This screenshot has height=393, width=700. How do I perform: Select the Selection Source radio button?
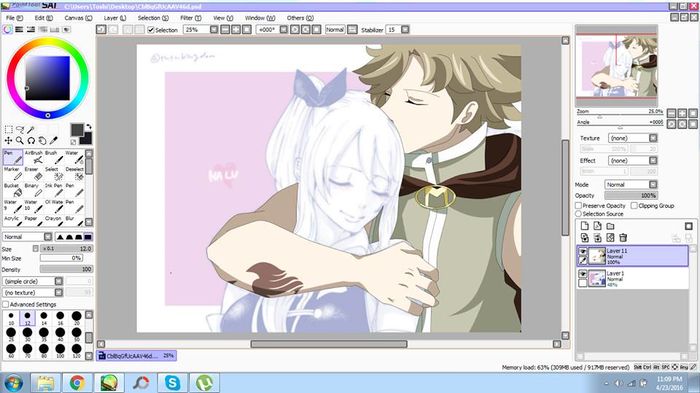click(x=579, y=214)
